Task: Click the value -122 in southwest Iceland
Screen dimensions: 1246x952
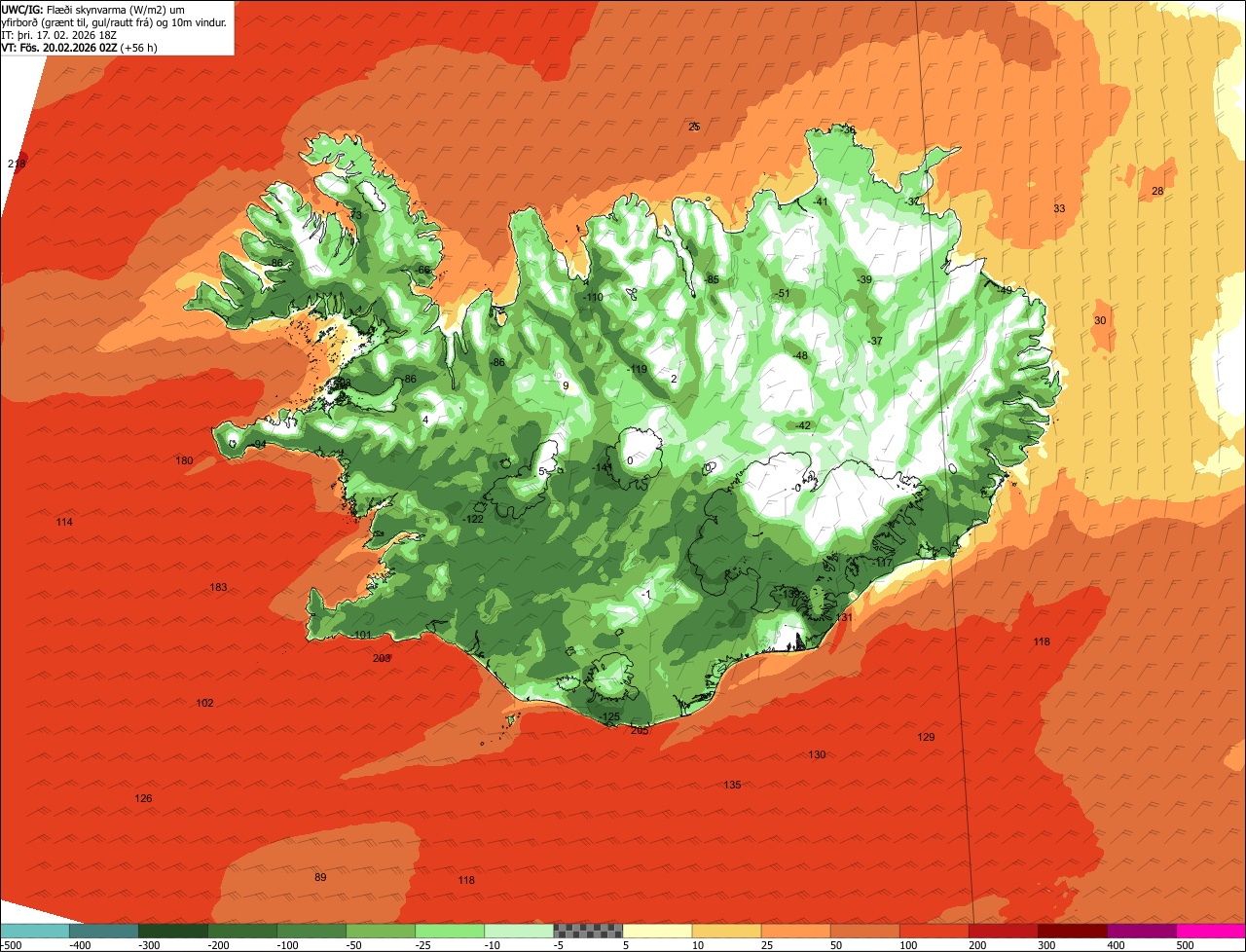Action: (x=473, y=519)
